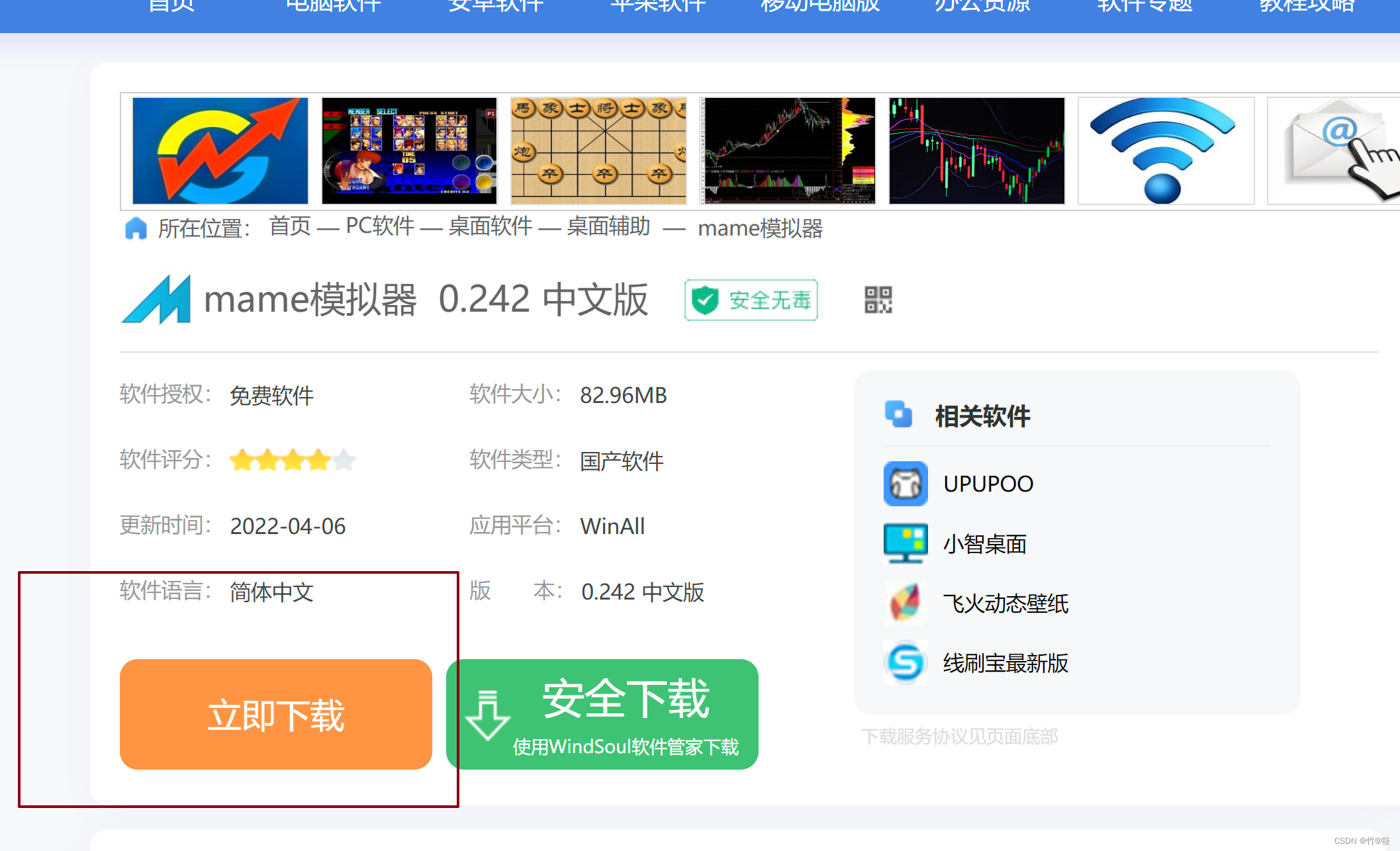1400x851 pixels.
Task: Click the green 安全下载 button
Action: pyautogui.click(x=602, y=714)
